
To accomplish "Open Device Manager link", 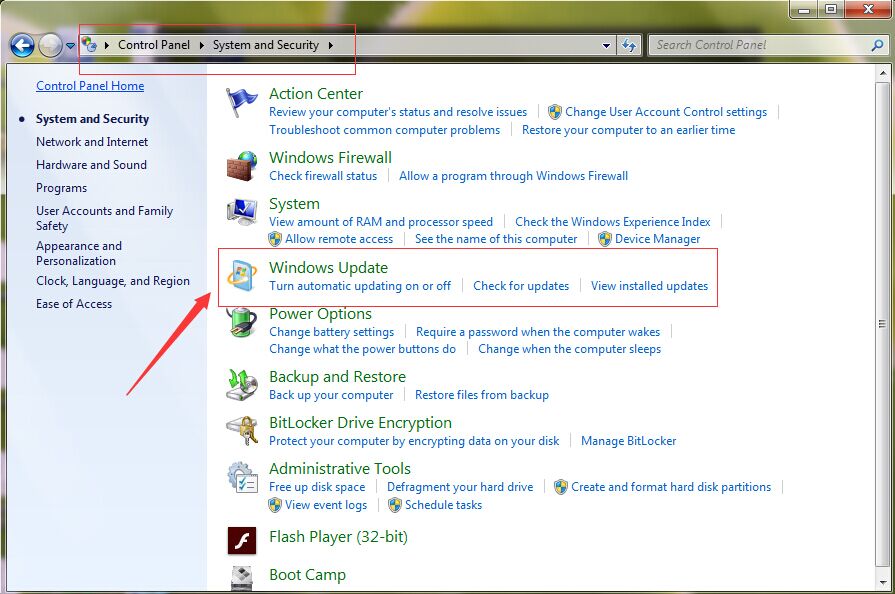I will 658,239.
